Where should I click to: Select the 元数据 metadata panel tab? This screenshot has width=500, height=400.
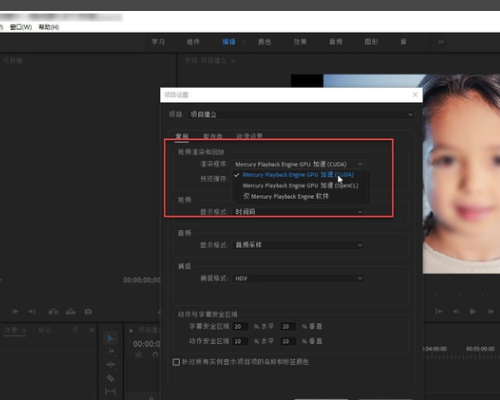tap(13, 60)
